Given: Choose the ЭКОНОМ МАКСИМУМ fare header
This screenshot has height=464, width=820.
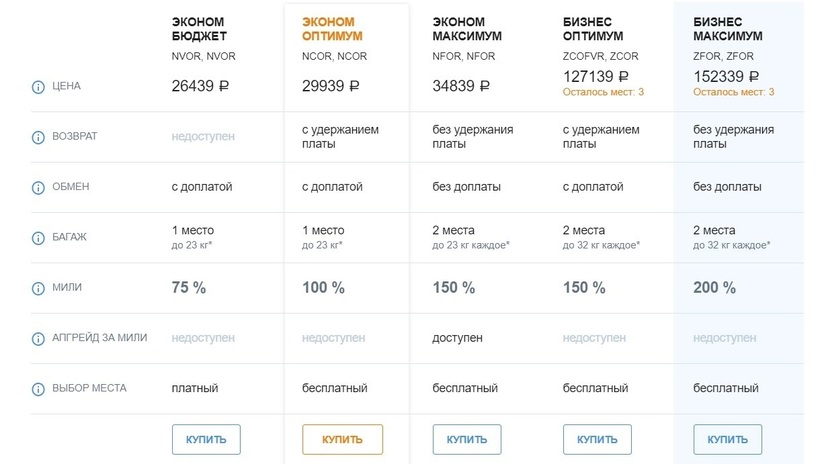Looking at the screenshot, I should click(467, 29).
